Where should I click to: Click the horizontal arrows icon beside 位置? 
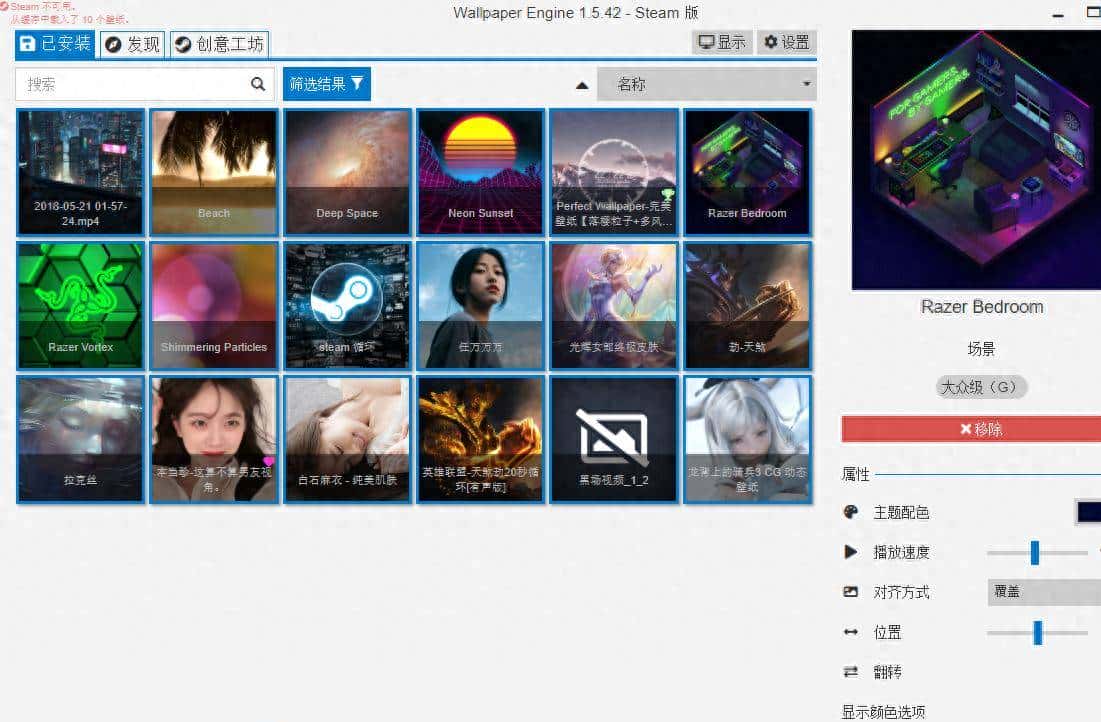tap(851, 632)
